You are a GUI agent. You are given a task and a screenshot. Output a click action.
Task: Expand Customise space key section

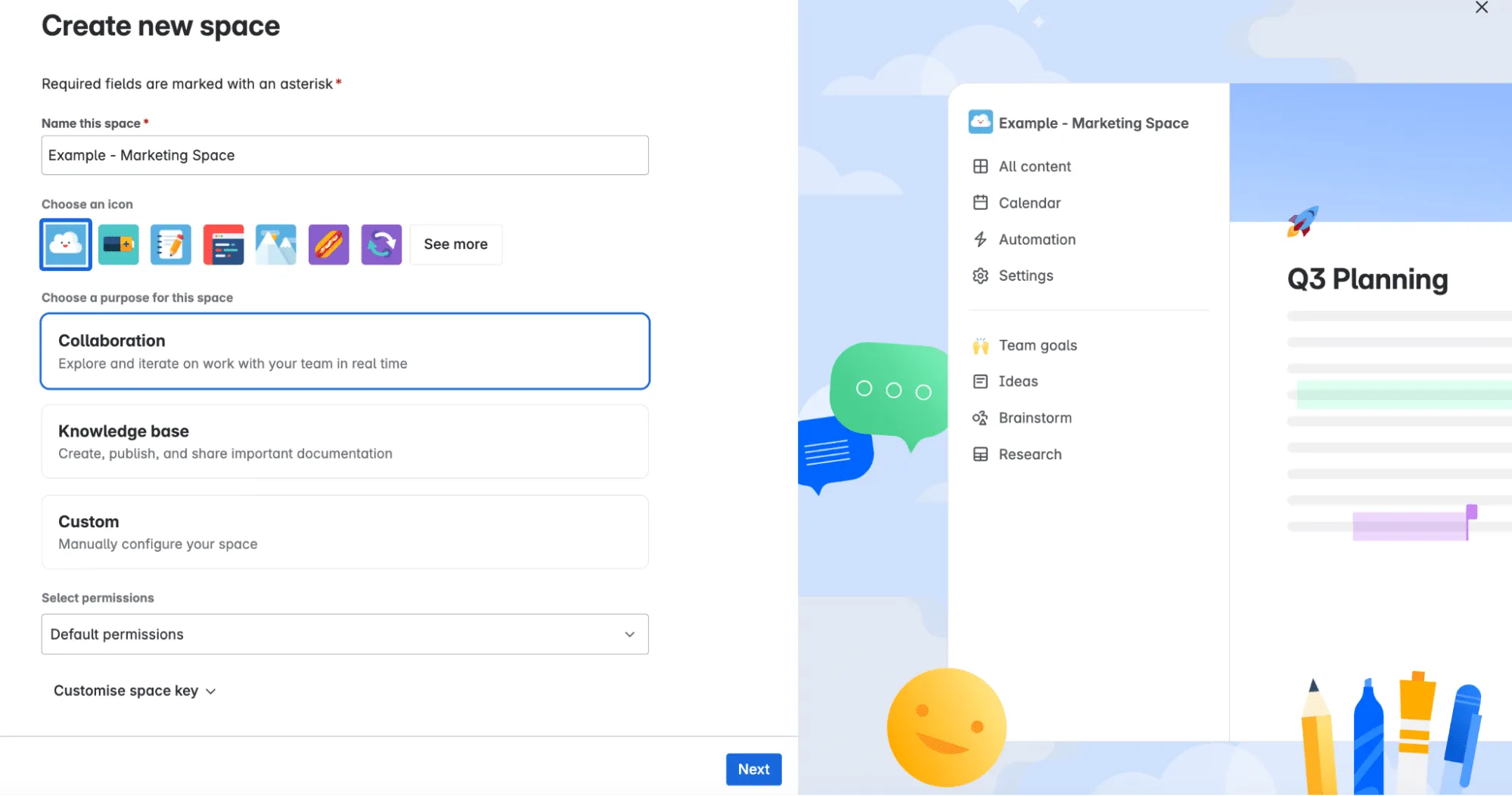(135, 691)
